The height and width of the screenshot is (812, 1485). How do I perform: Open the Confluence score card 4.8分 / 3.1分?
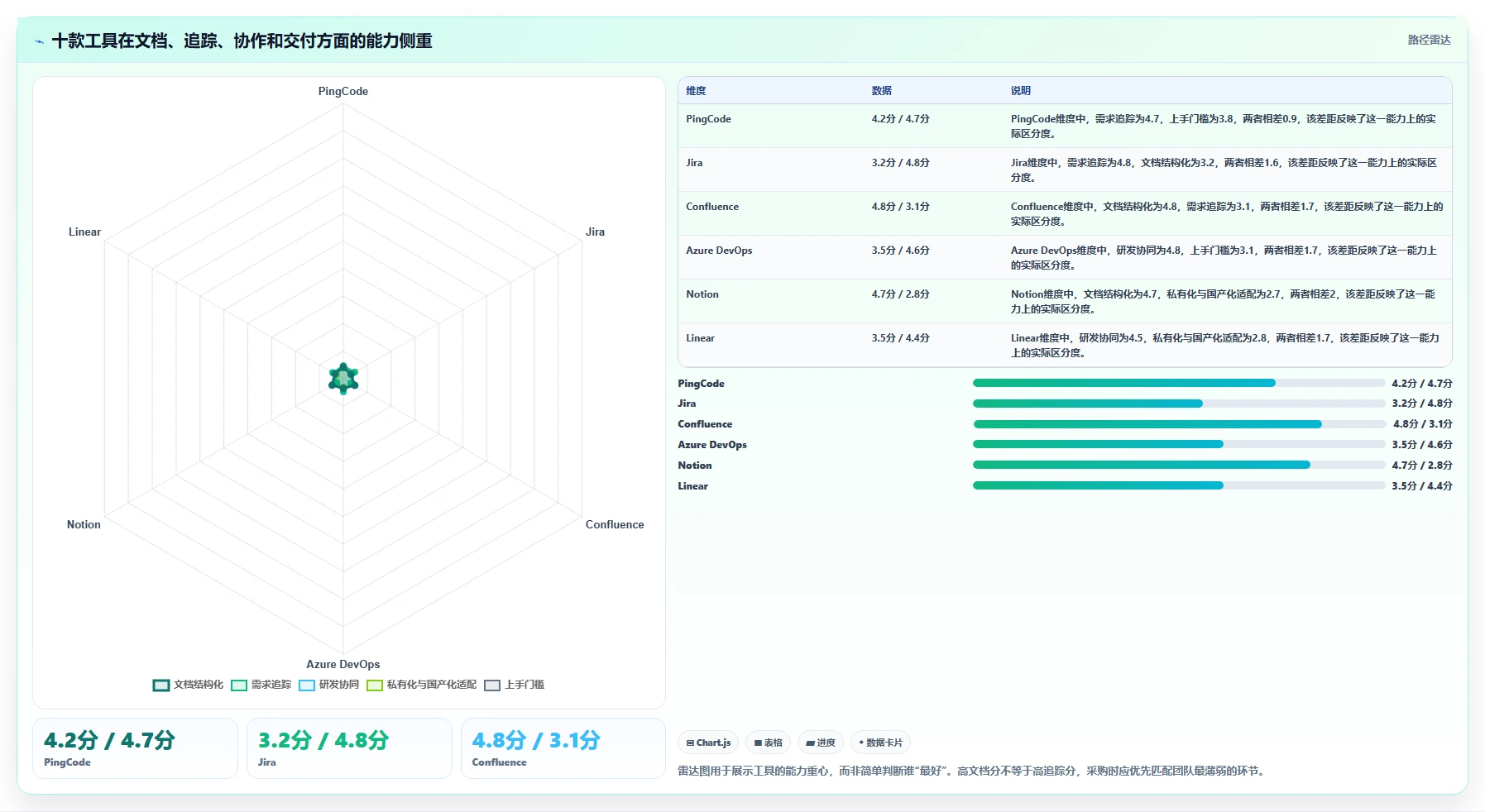click(x=563, y=748)
